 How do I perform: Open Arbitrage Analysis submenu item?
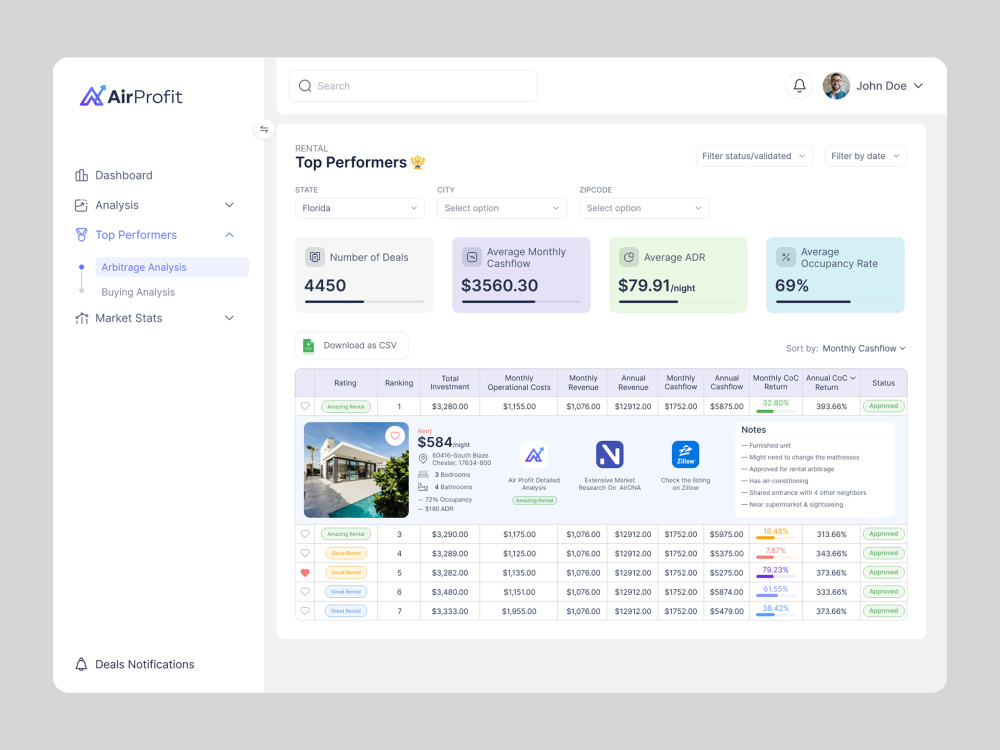click(x=172, y=267)
